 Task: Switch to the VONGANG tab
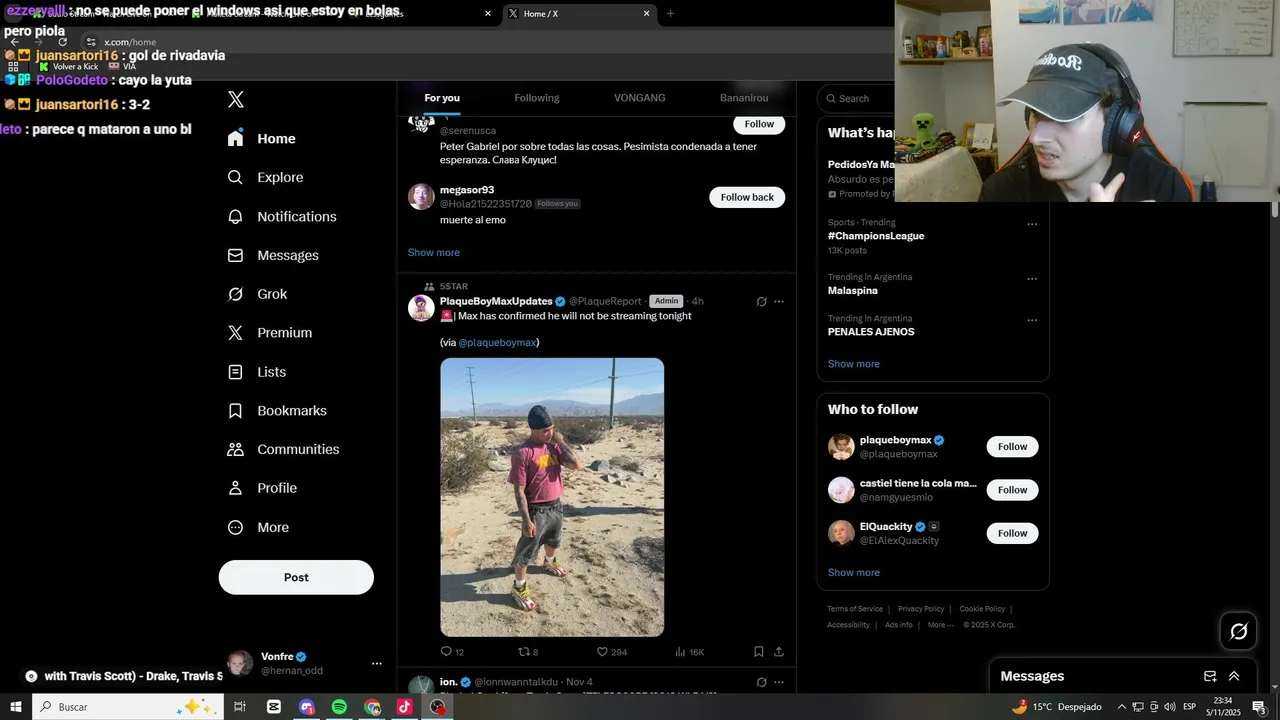(640, 98)
